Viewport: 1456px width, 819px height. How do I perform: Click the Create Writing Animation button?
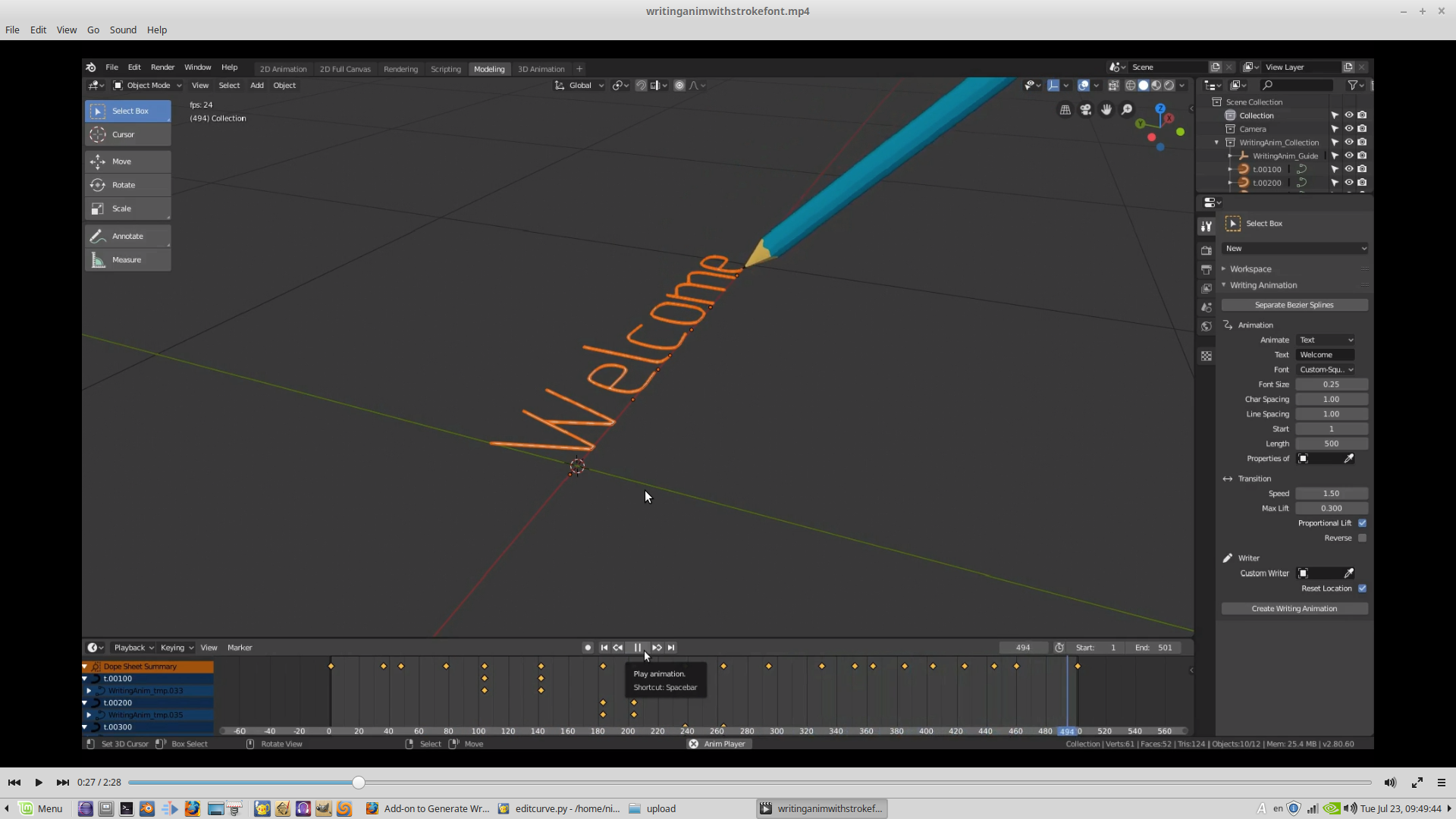[1294, 609]
